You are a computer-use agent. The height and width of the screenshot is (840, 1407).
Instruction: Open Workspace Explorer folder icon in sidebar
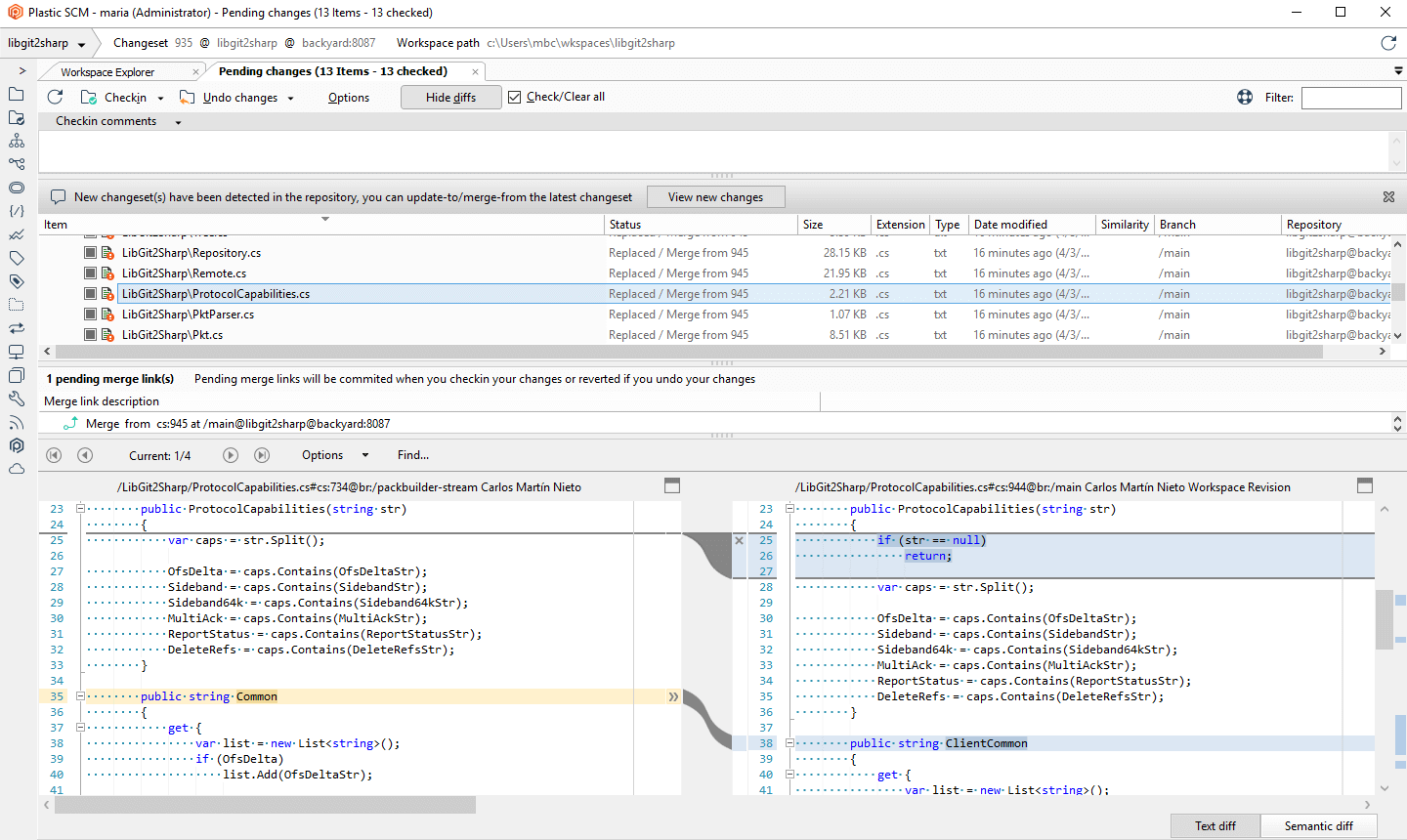[x=17, y=94]
